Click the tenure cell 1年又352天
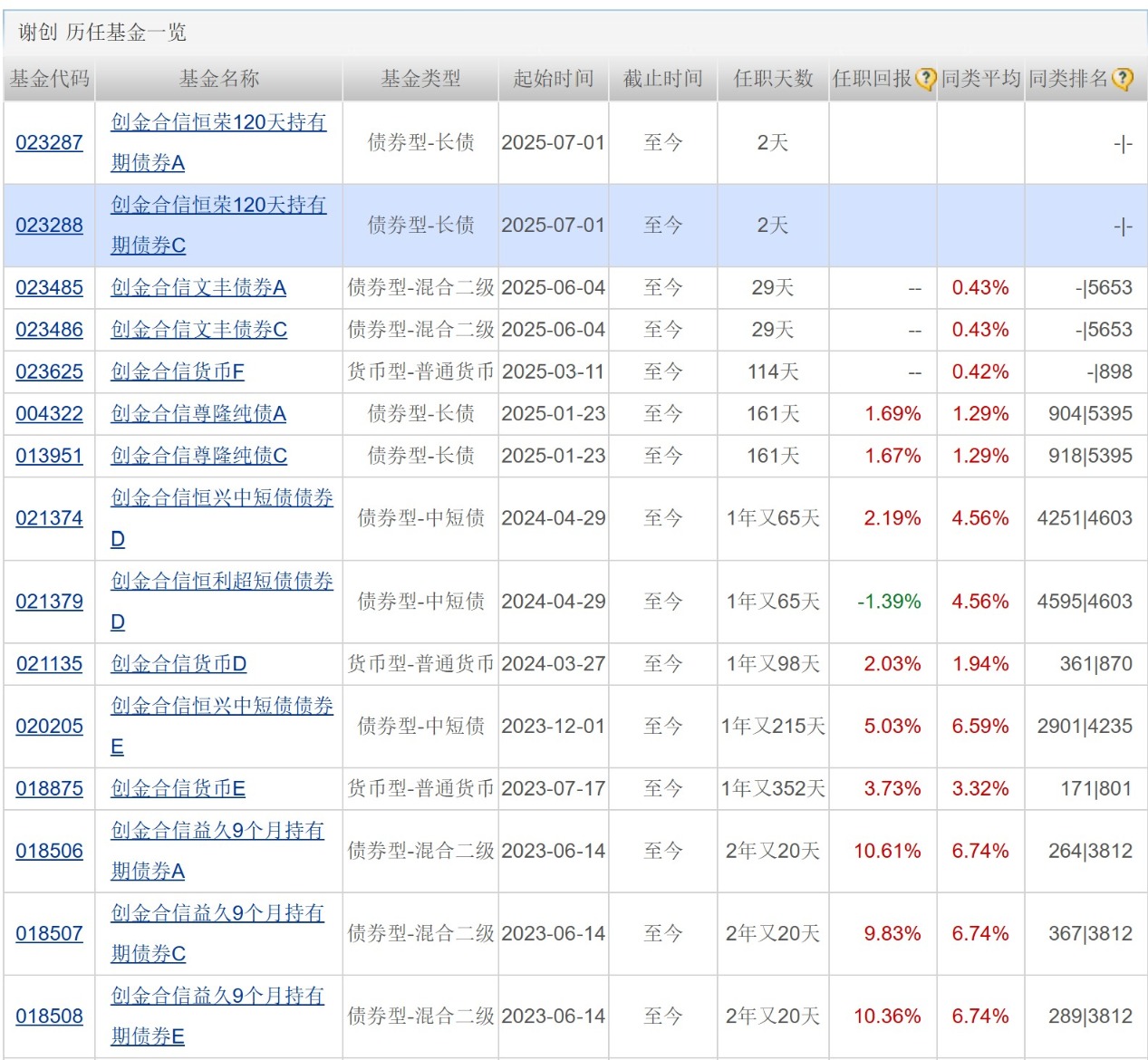The image size is (1148, 1060). tap(773, 789)
